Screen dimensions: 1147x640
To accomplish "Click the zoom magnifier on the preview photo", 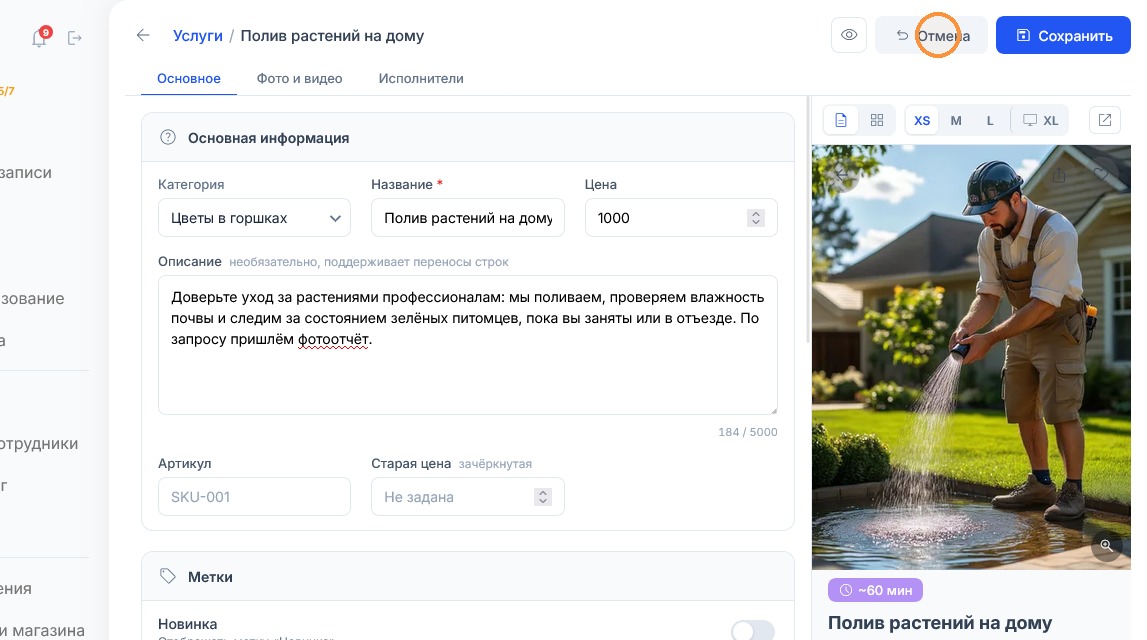I will coord(1106,546).
